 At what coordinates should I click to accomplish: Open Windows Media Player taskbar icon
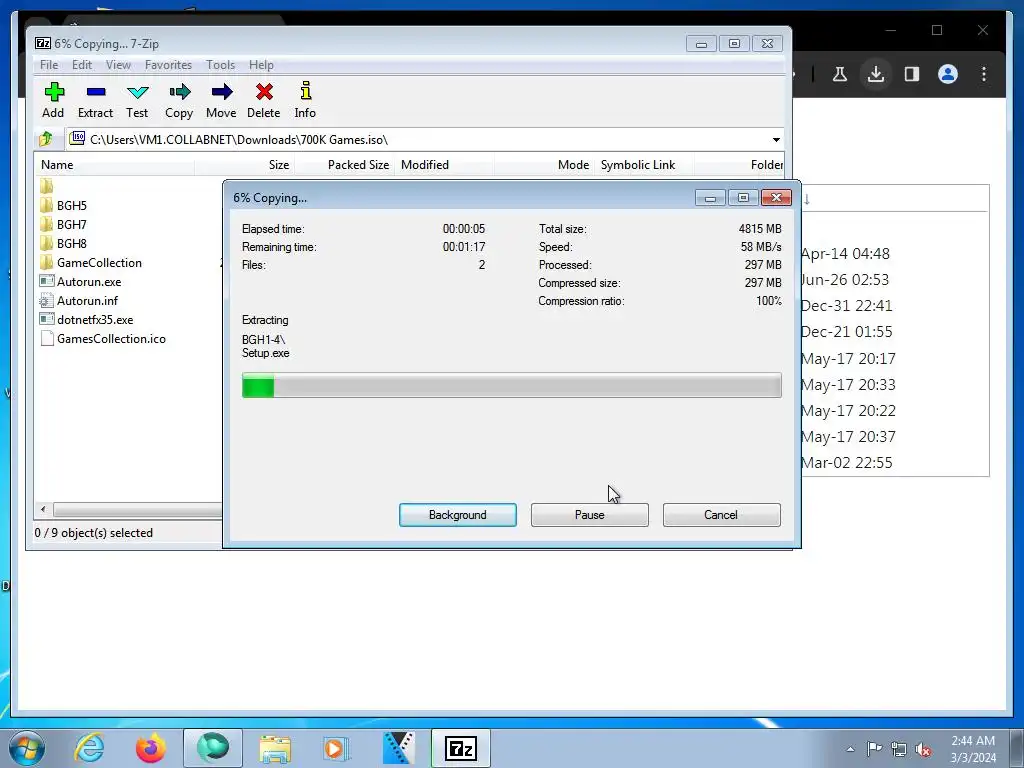[336, 748]
